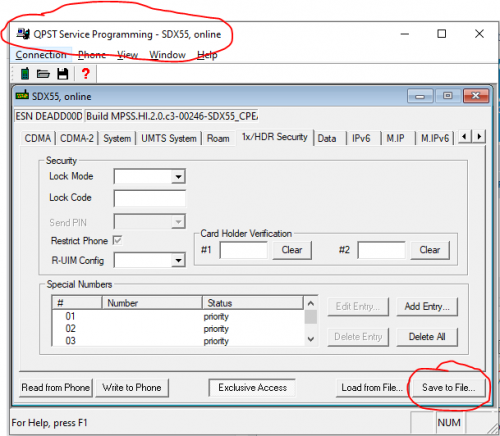
Task: Select special number row 03
Action: click(178, 341)
